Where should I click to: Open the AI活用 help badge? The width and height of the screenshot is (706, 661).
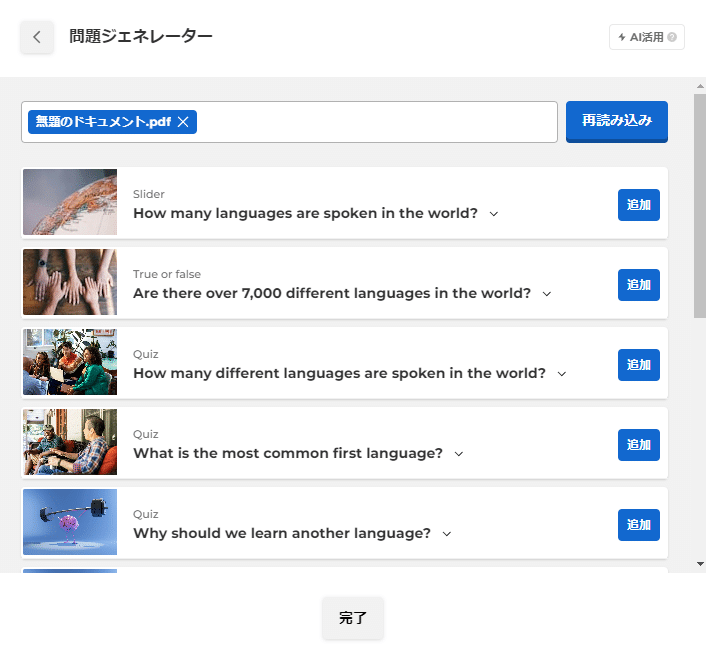pyautogui.click(x=647, y=37)
